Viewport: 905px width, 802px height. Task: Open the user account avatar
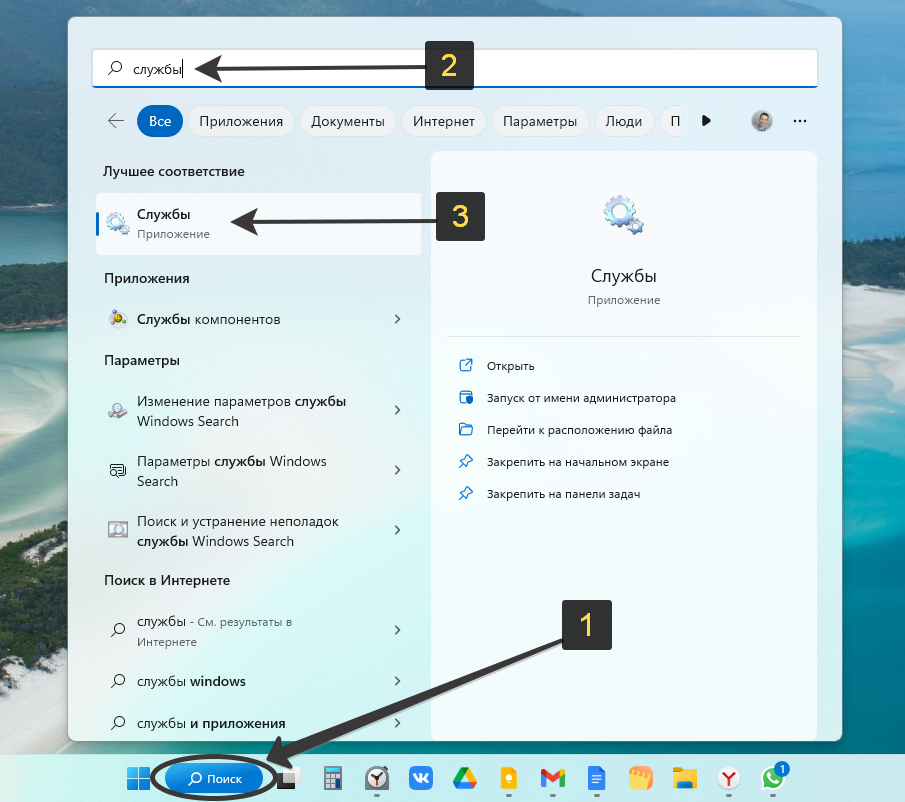coord(762,121)
